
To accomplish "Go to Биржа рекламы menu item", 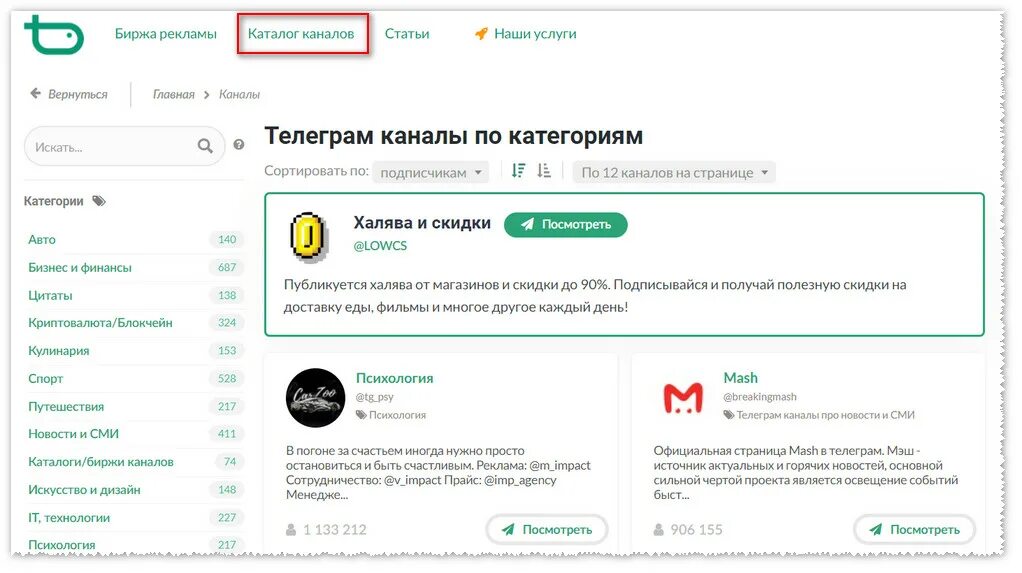I will pos(166,34).
